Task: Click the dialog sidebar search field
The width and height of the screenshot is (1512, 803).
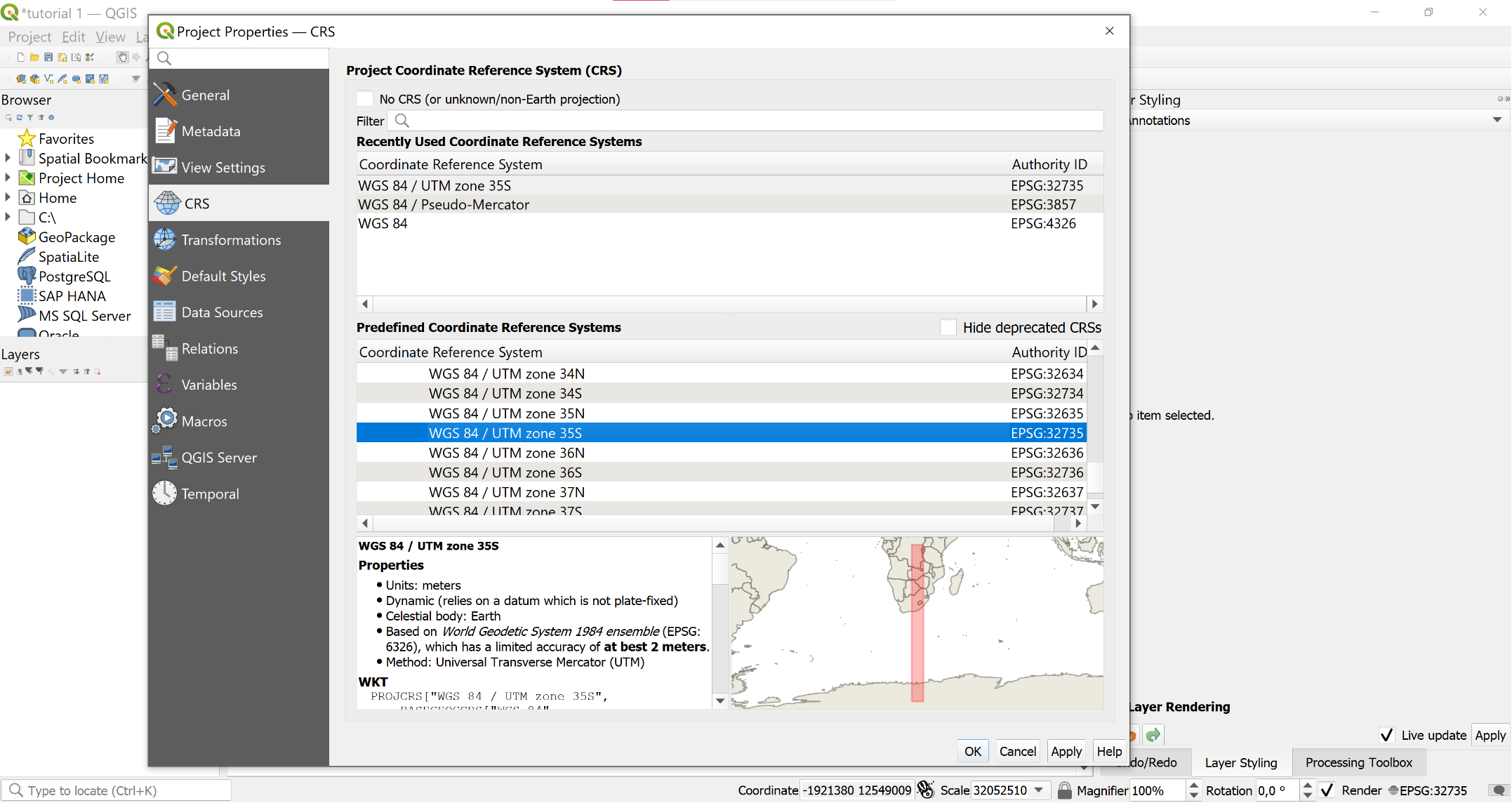Action: click(x=239, y=58)
